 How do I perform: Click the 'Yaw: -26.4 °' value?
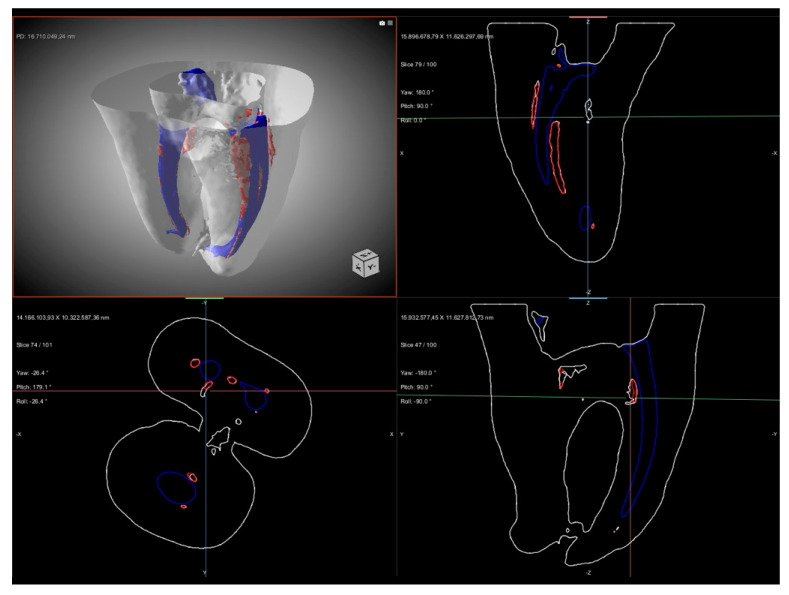click(32, 373)
